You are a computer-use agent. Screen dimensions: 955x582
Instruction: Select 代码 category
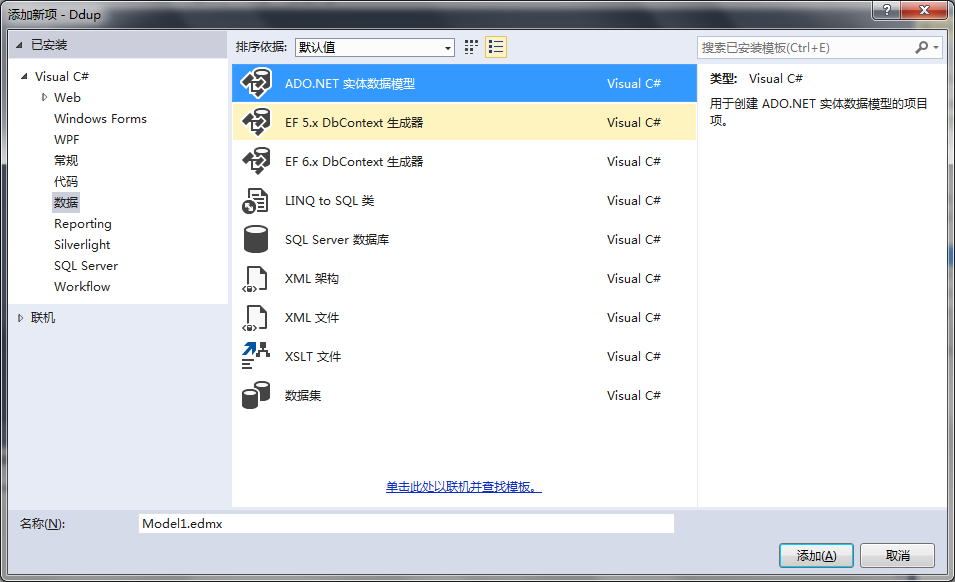66,181
